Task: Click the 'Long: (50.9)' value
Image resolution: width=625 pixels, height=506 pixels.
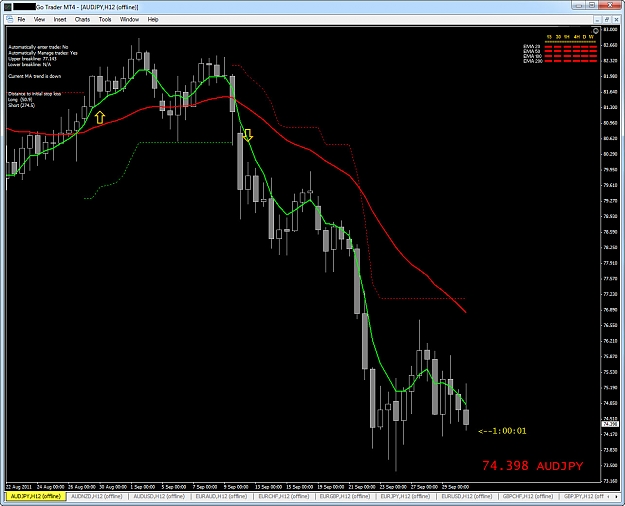Action: [20, 99]
